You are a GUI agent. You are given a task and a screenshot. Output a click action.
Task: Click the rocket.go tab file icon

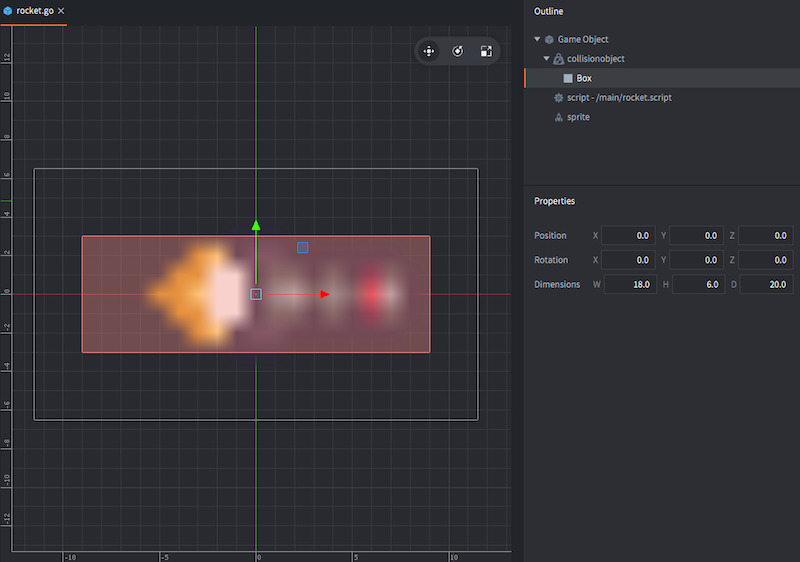[8, 11]
